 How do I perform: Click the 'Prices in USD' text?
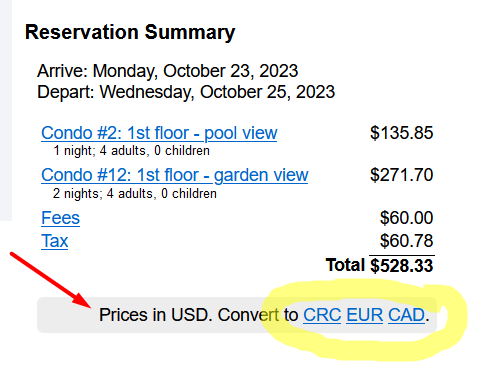pyautogui.click(x=154, y=315)
